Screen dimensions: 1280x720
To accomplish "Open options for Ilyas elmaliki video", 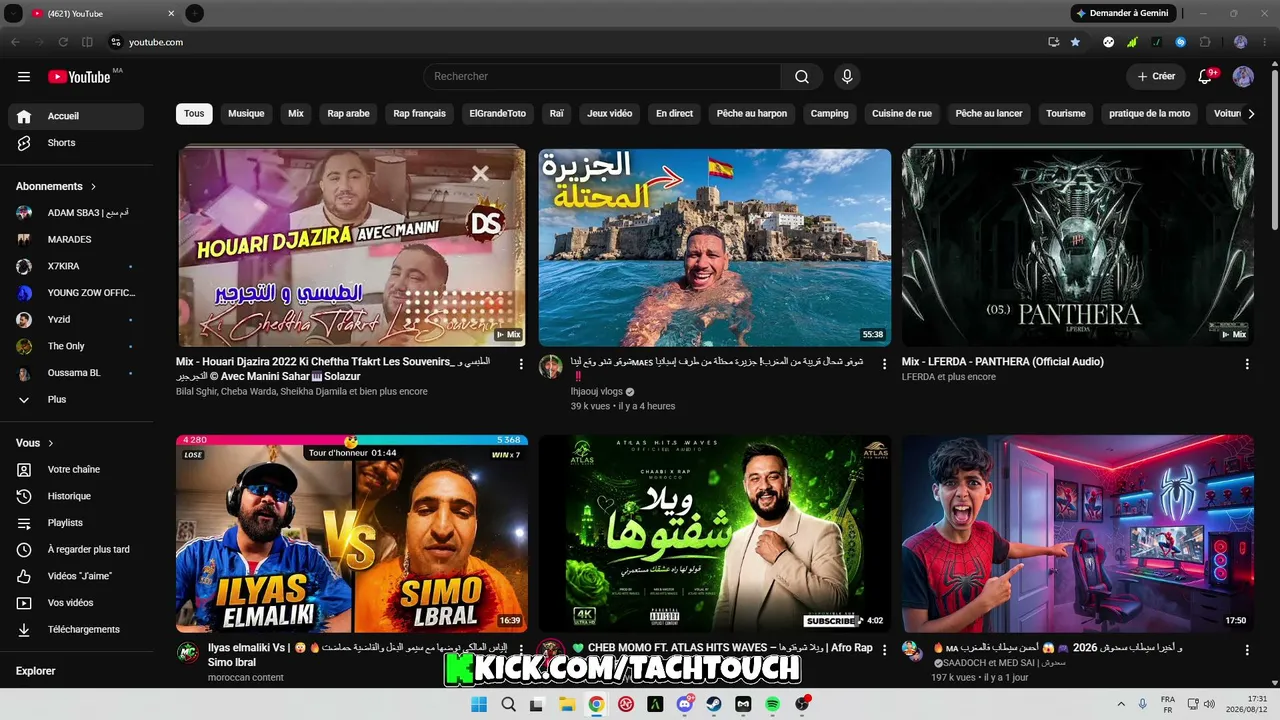I will (521, 651).
